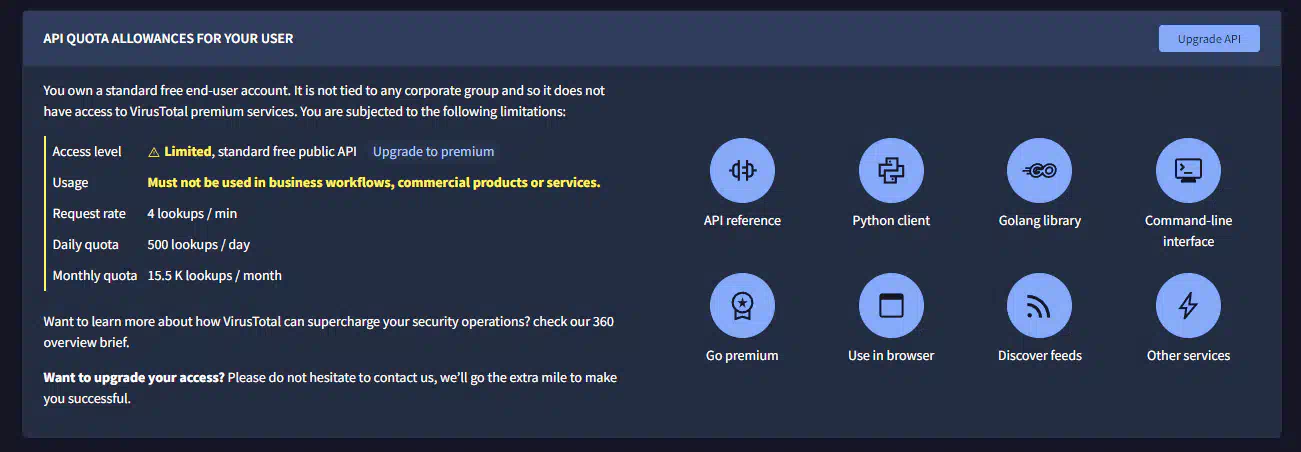Click the 'Must not be used in business workflows' warning

coord(374,183)
